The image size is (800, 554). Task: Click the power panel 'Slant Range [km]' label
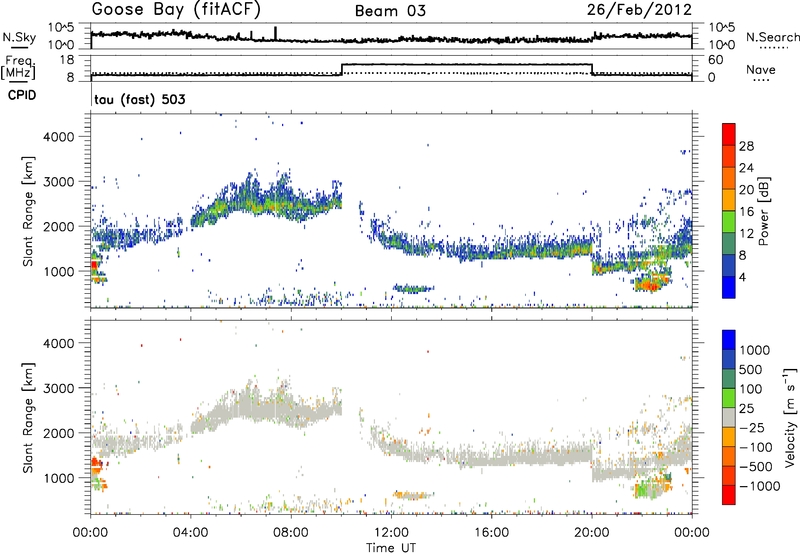pyautogui.click(x=28, y=211)
